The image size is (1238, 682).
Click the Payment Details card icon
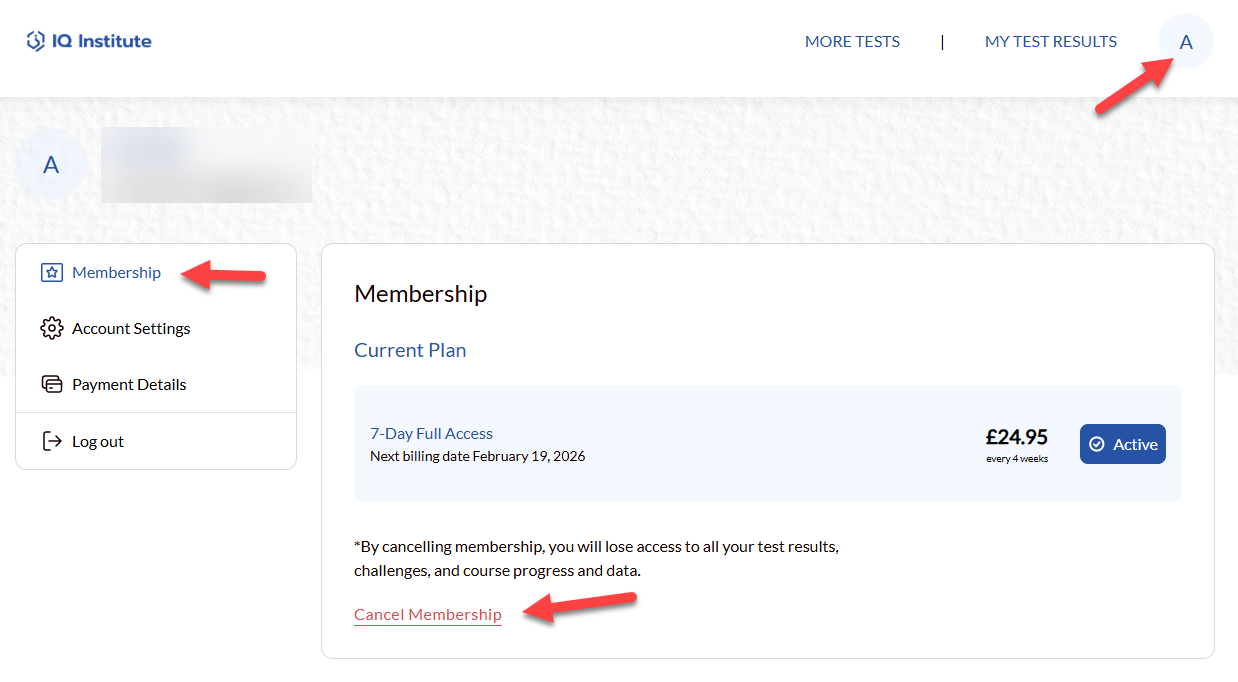[51, 384]
